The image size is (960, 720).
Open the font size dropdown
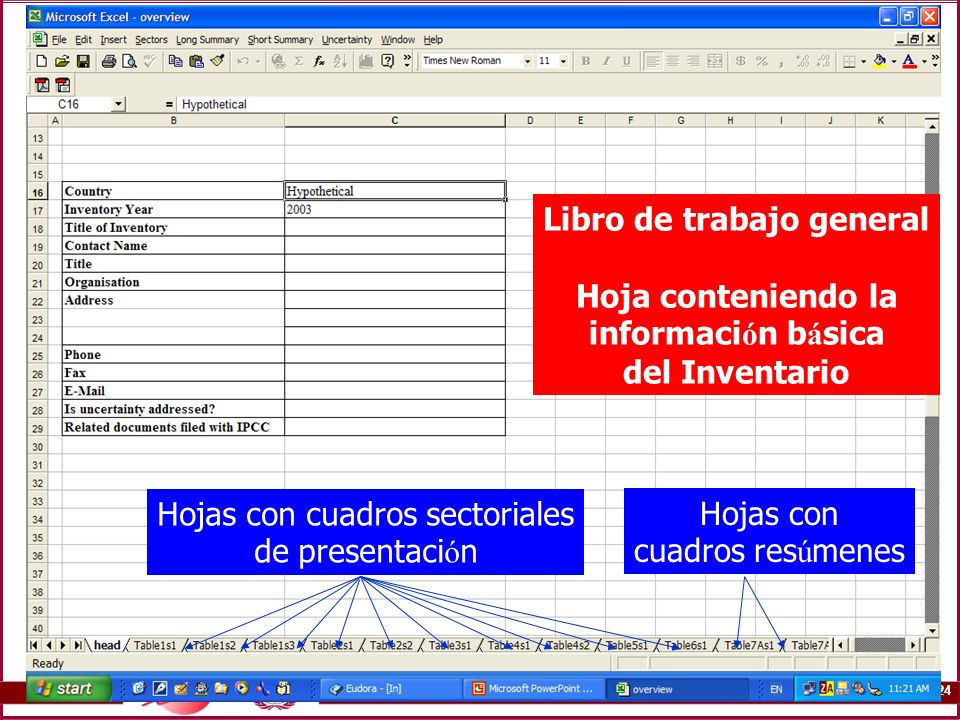tap(563, 61)
